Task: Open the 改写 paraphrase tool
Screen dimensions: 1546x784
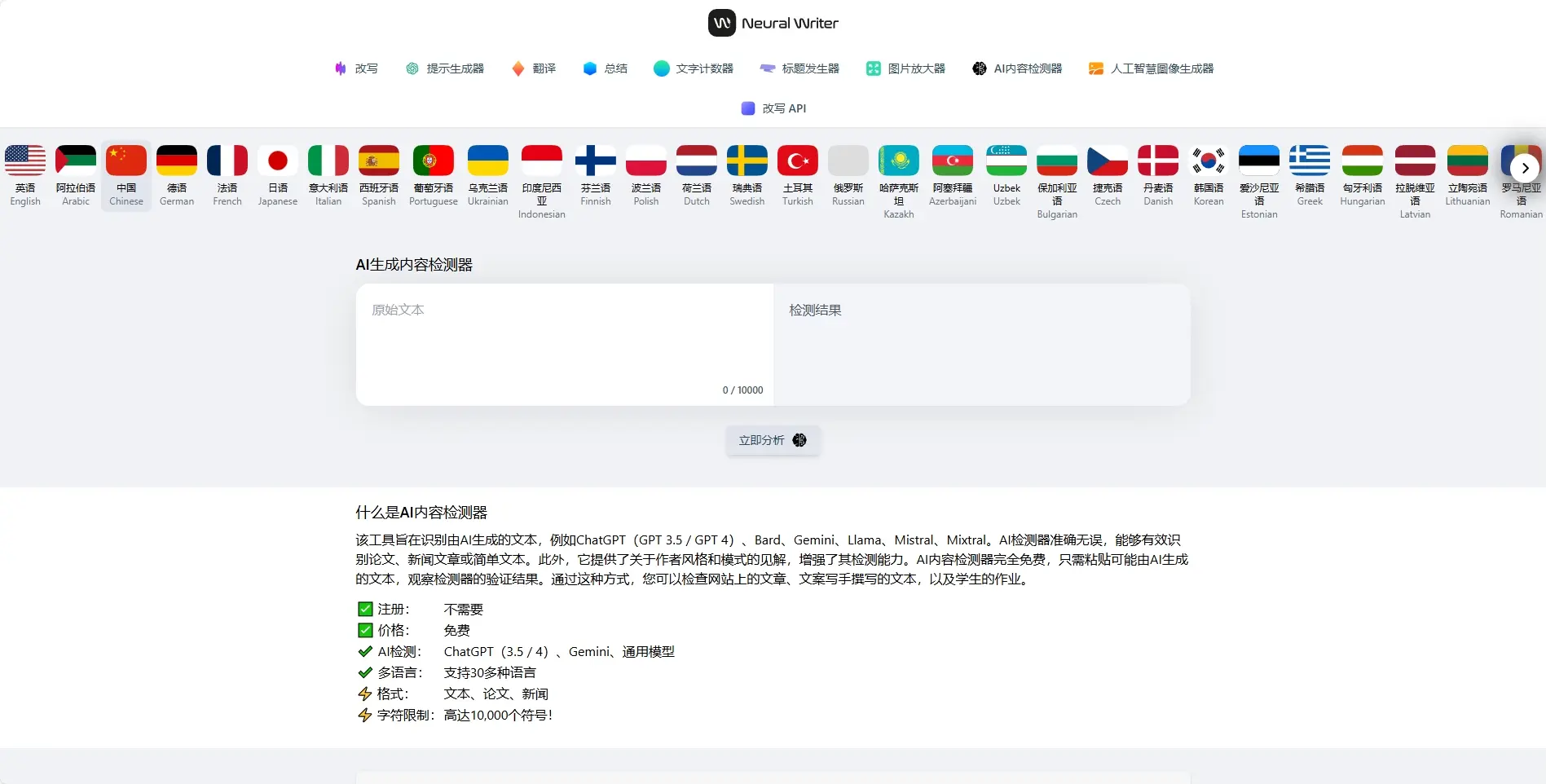Action: click(x=356, y=68)
